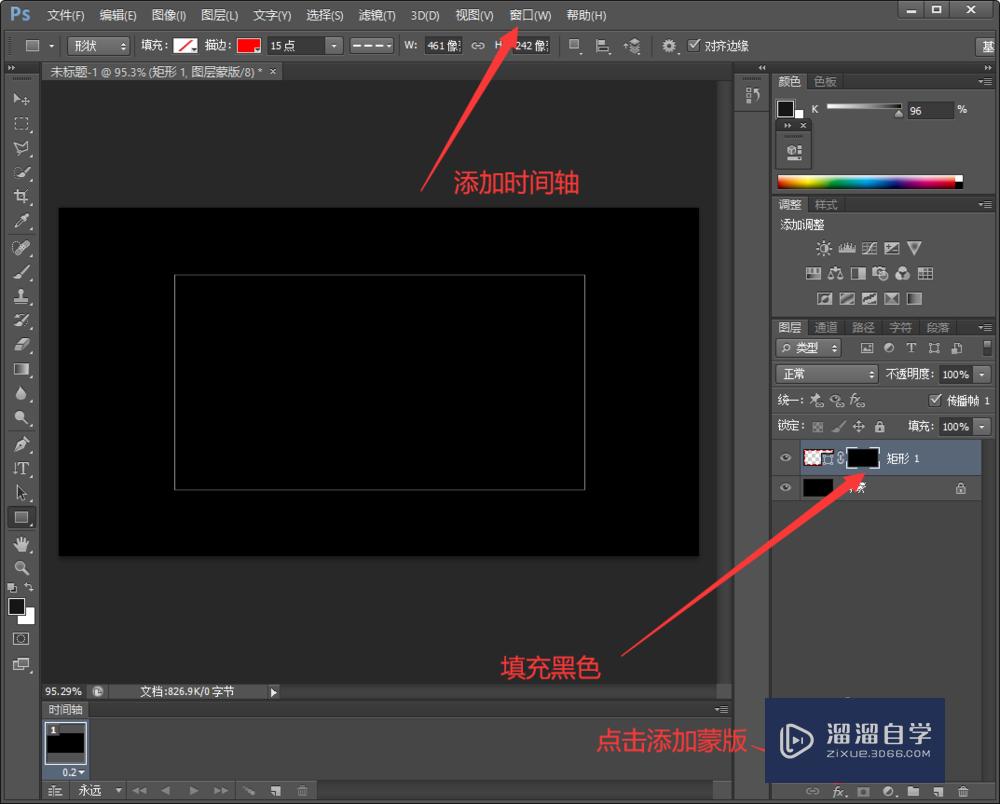
Task: Change screen mode from toolbar
Action: point(21,664)
